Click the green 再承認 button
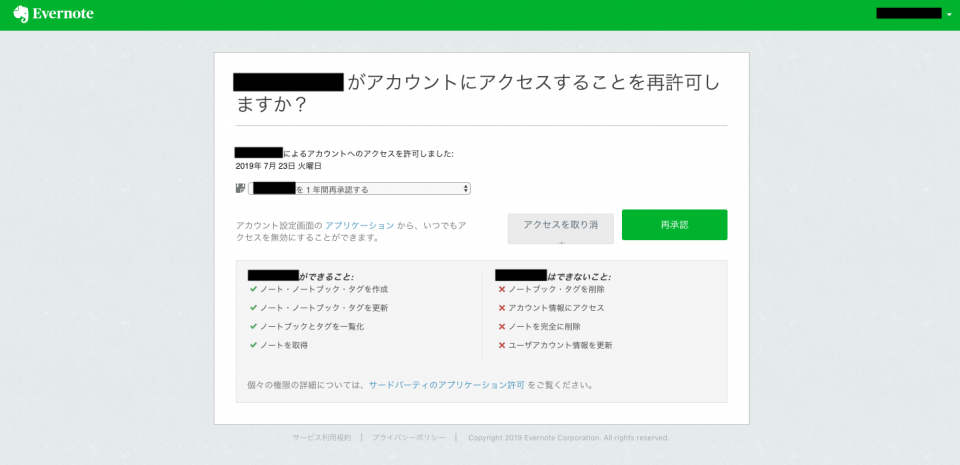 click(x=674, y=225)
